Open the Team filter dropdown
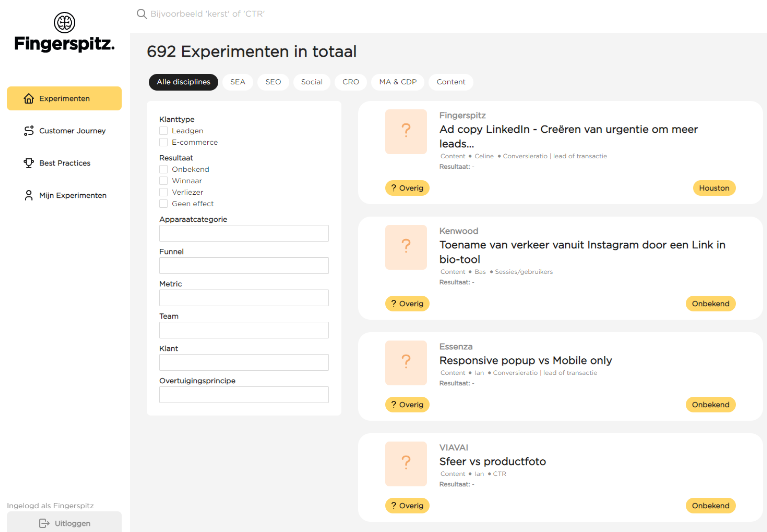This screenshot has width=767, height=532. pos(244,330)
